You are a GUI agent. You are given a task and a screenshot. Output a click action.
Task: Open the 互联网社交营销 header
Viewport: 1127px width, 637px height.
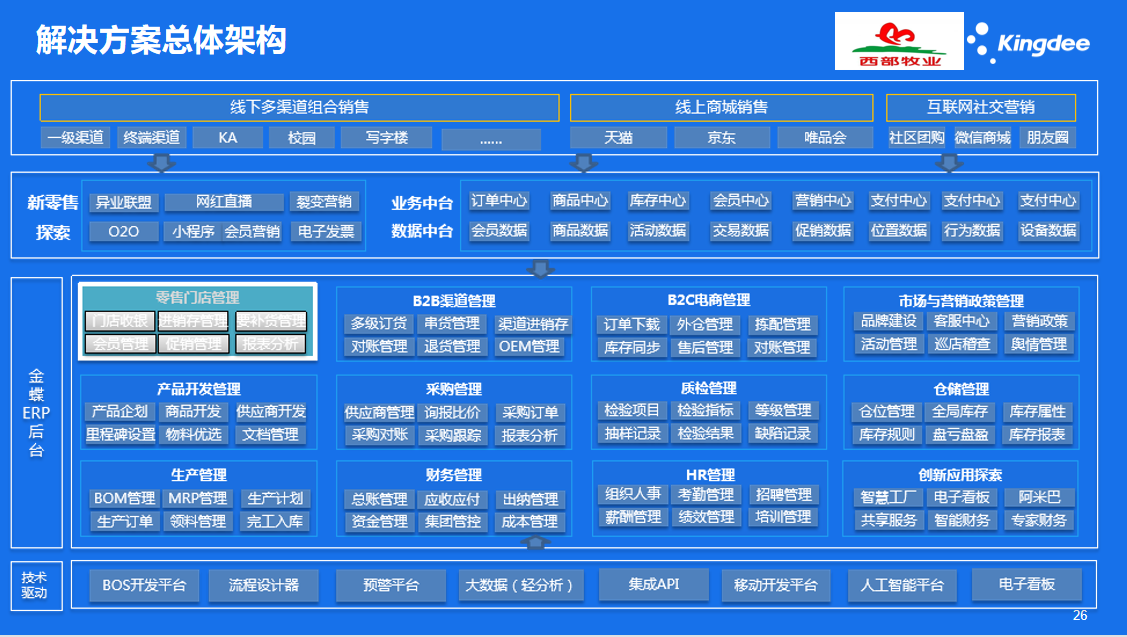coord(980,107)
